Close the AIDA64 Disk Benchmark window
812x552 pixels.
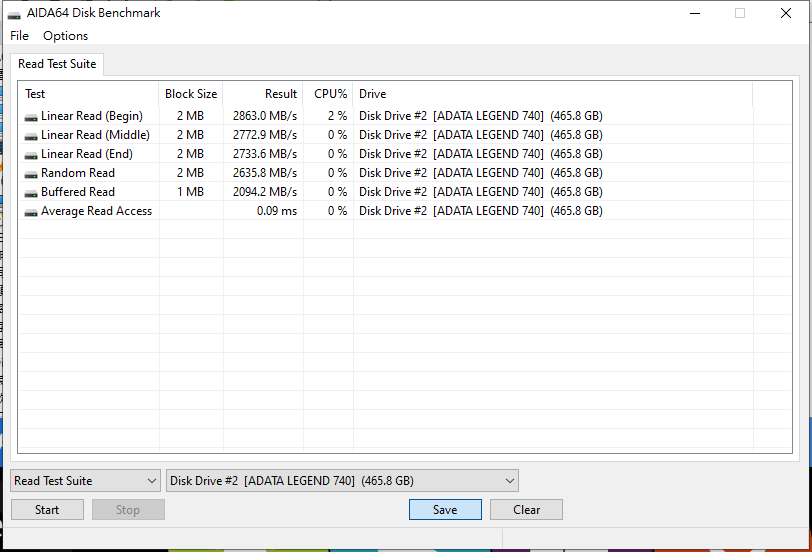tap(786, 13)
